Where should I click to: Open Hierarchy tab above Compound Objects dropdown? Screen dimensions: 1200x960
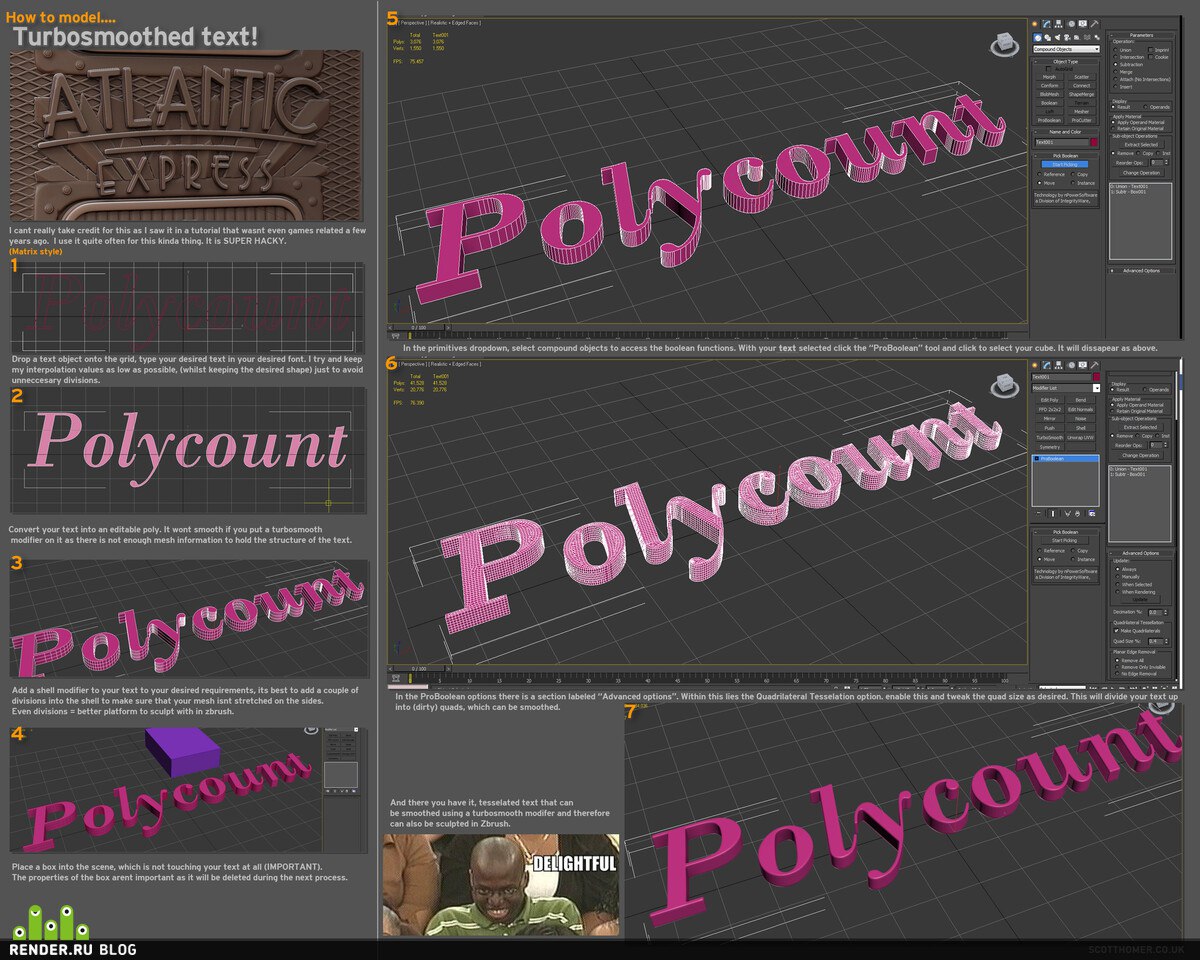point(1059,24)
